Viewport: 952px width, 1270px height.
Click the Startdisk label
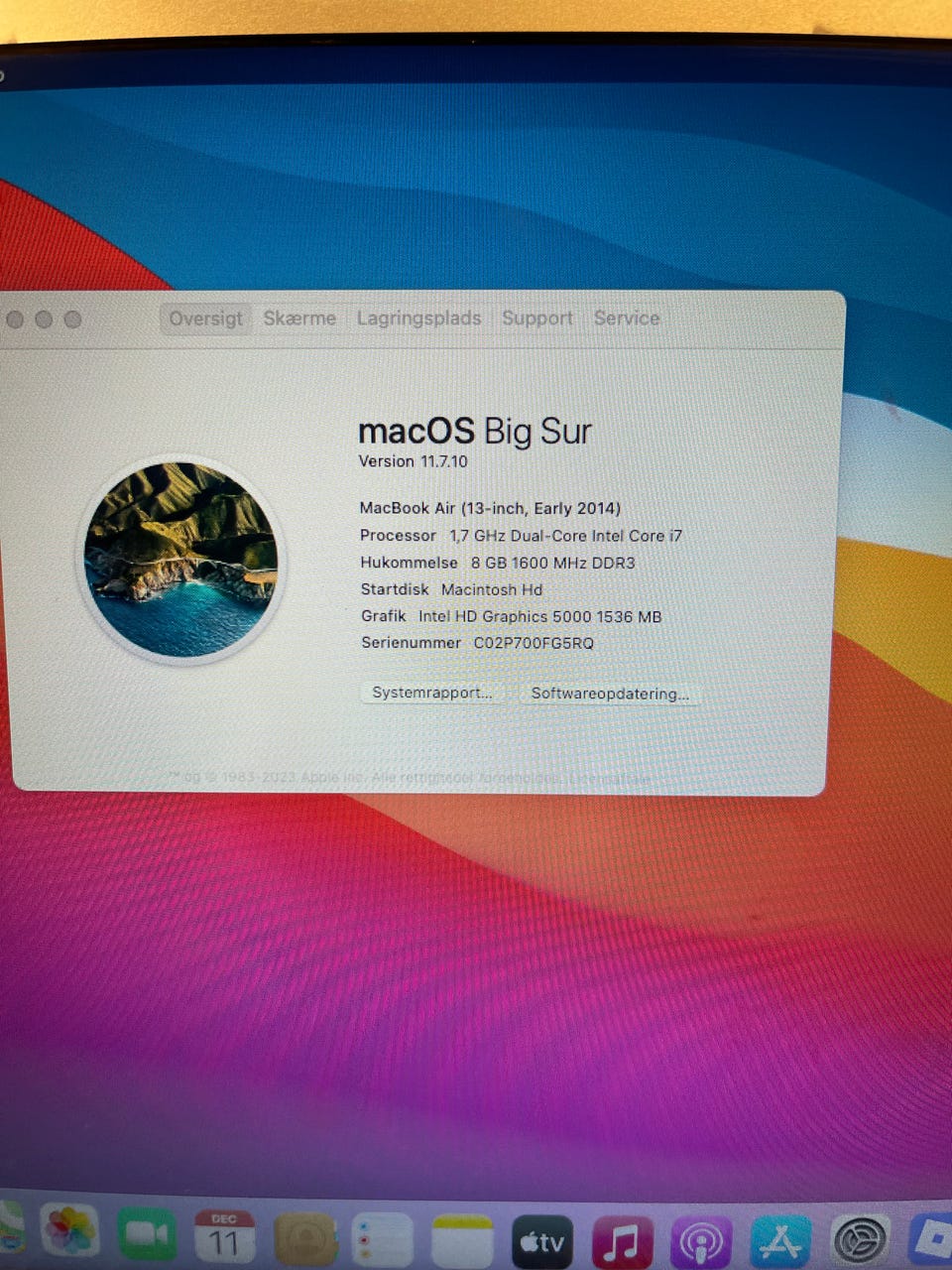click(395, 589)
